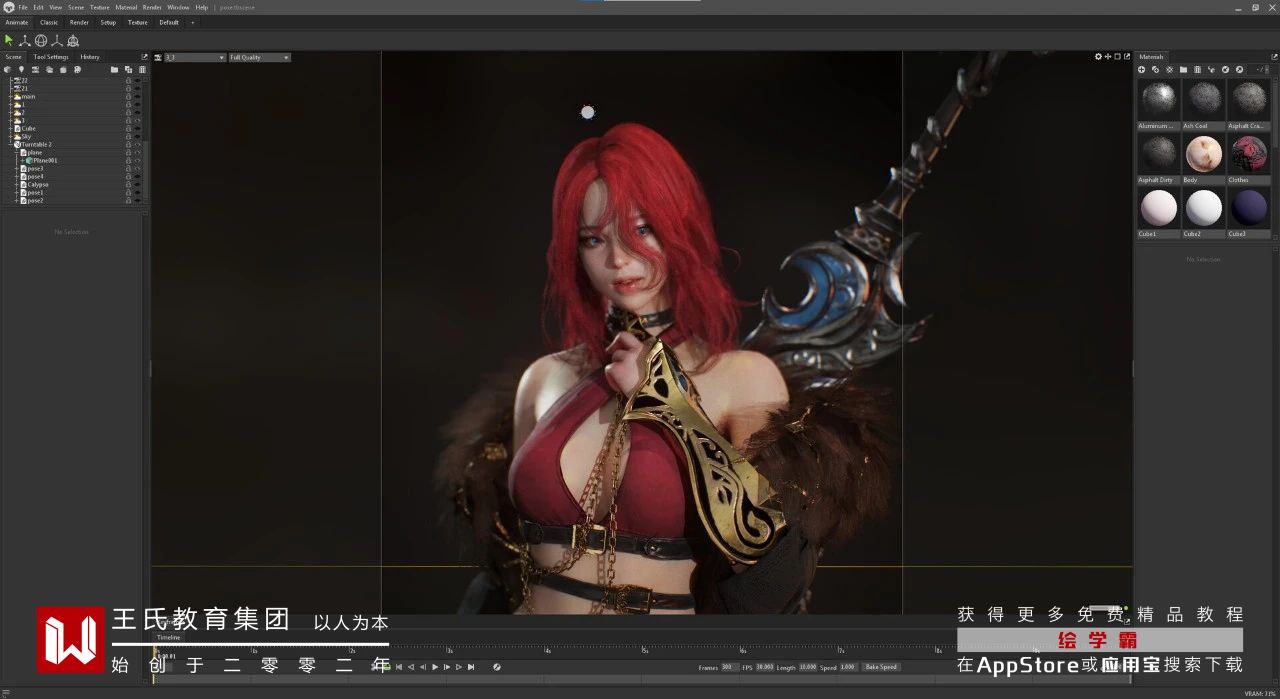Click the add turntable icon in scene toolbar
The height and width of the screenshot is (699, 1280).
point(77,70)
